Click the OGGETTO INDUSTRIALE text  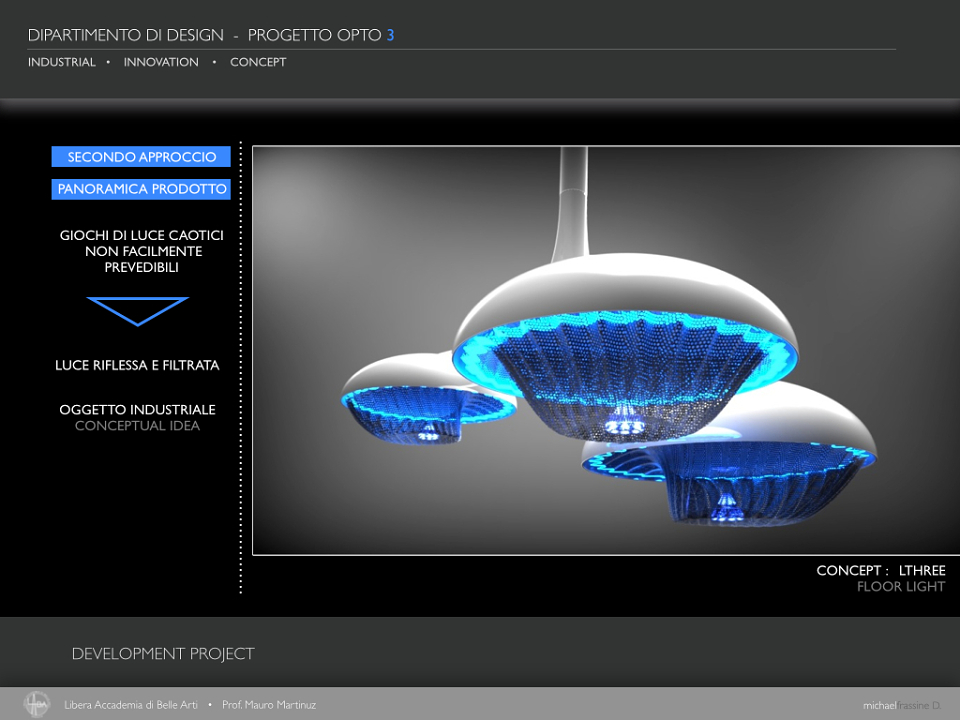(137, 410)
